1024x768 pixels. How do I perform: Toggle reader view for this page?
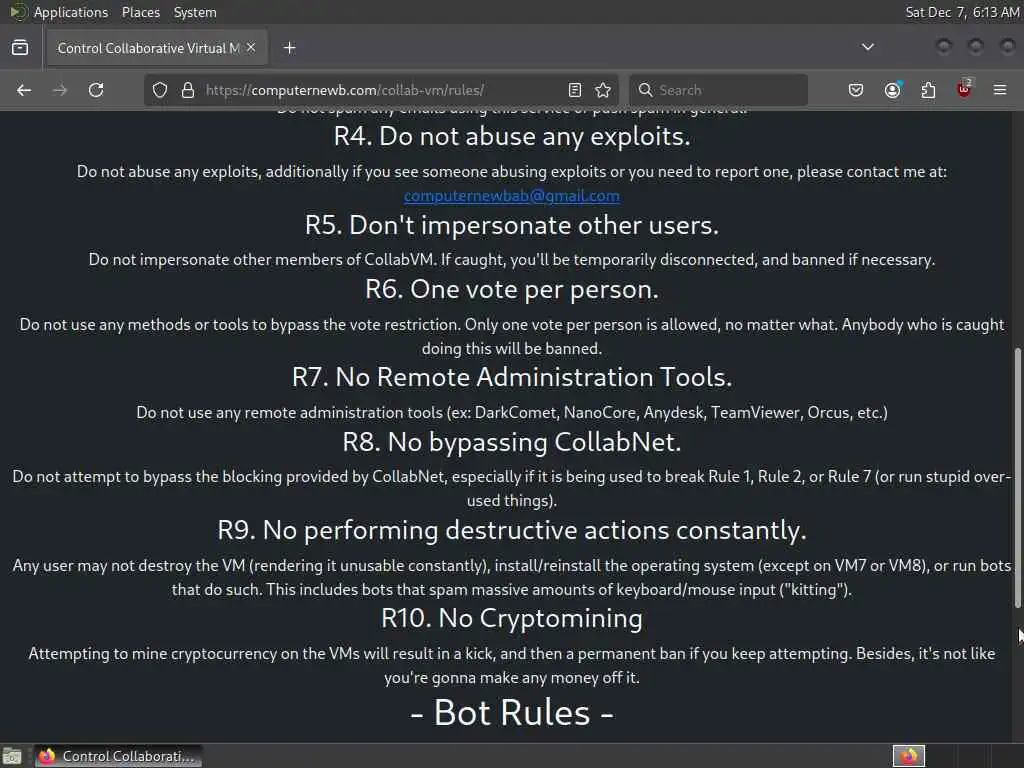tap(575, 90)
